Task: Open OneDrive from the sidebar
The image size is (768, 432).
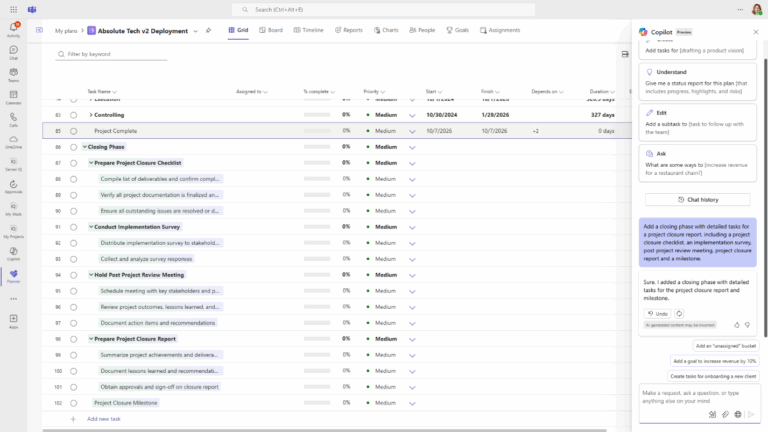Action: 13,142
